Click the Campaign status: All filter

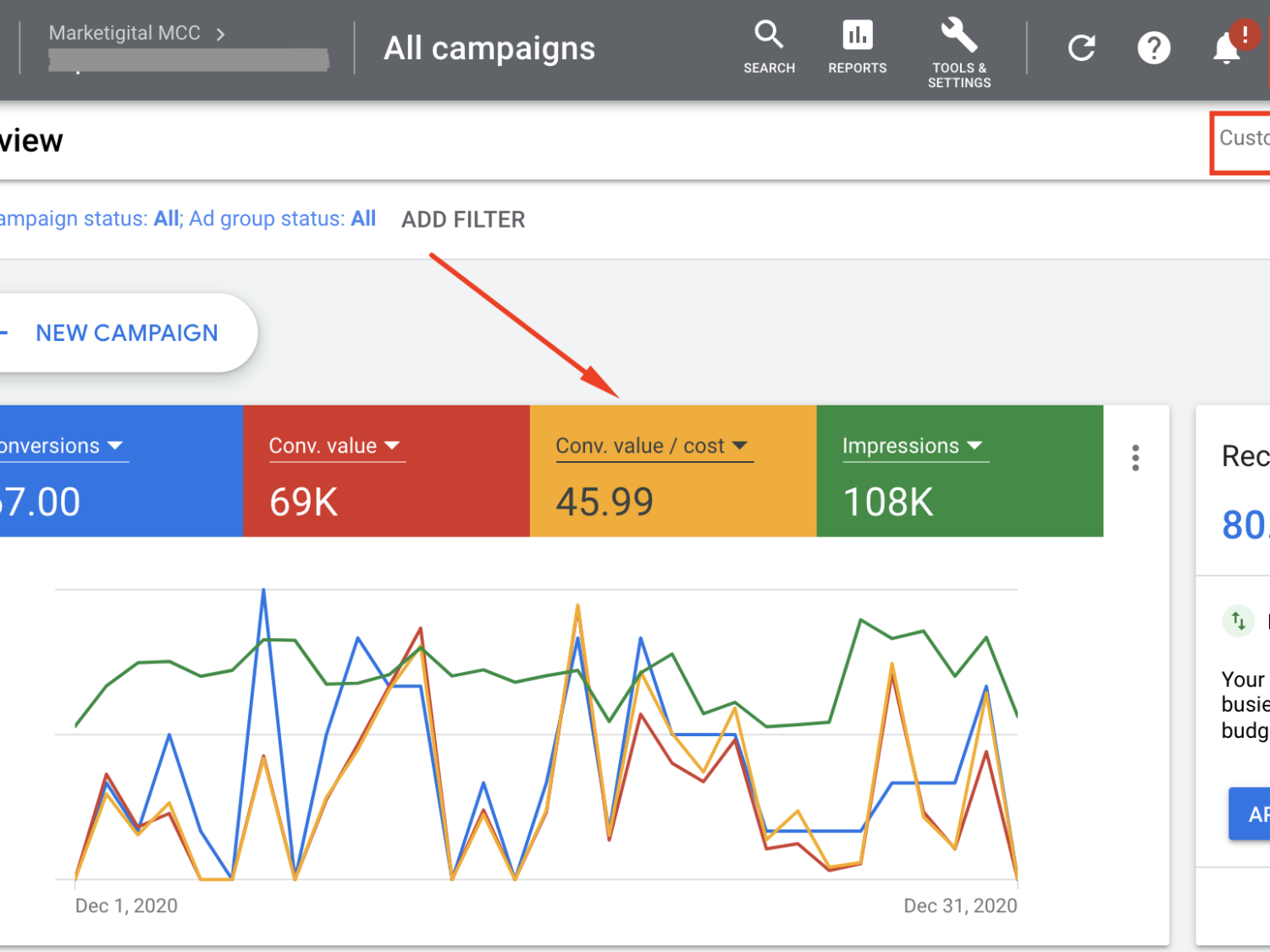coord(89,219)
